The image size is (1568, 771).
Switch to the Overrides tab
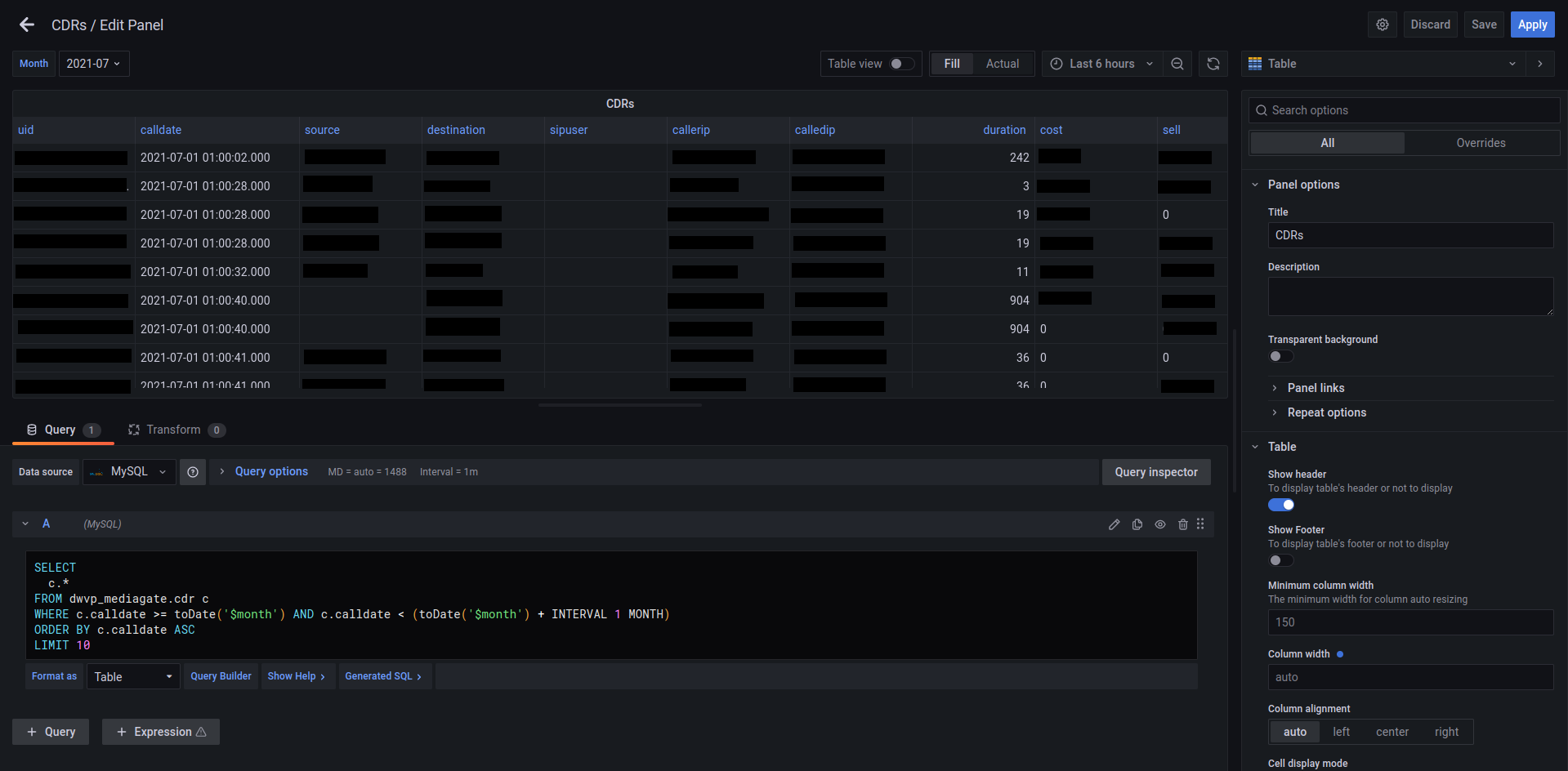(1481, 143)
